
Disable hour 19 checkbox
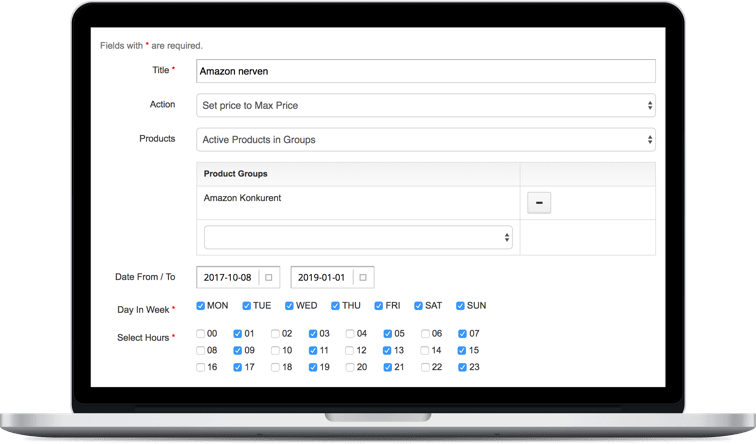coord(313,367)
